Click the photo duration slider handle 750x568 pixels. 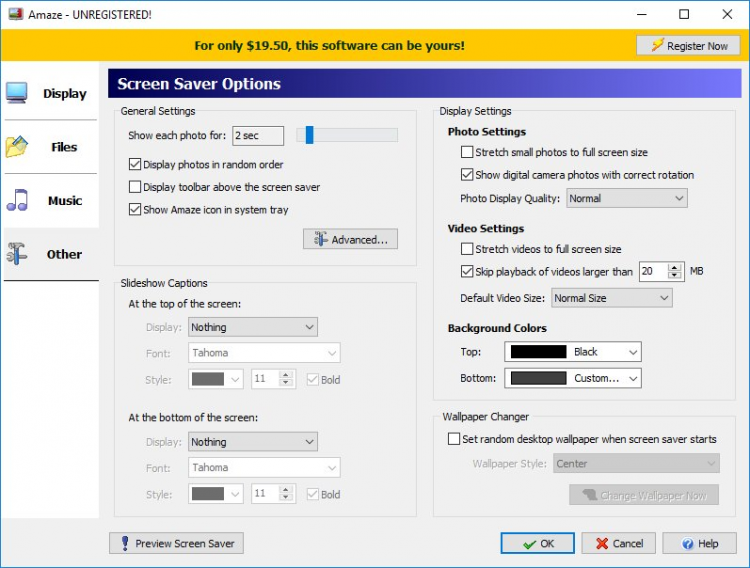pyautogui.click(x=309, y=135)
